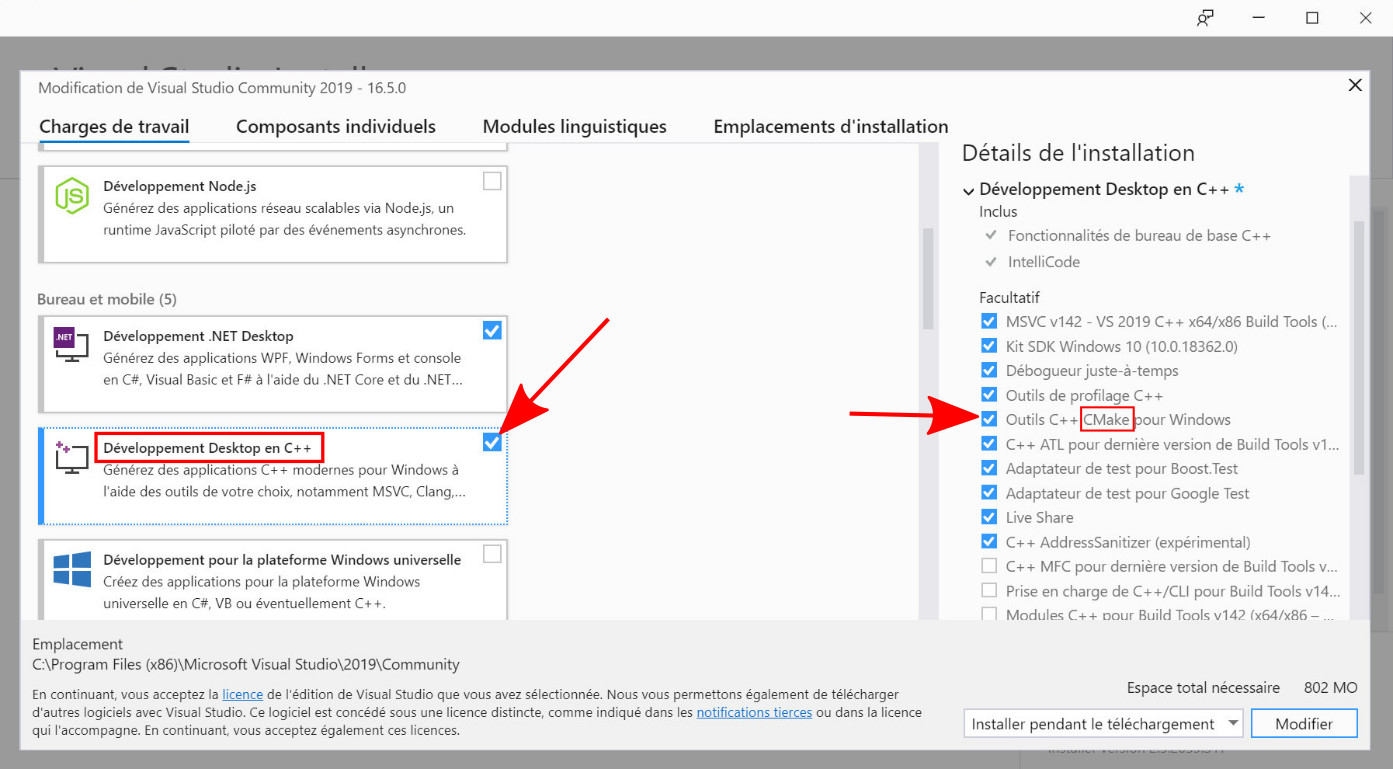Open the Composants individuels tab

tap(336, 127)
